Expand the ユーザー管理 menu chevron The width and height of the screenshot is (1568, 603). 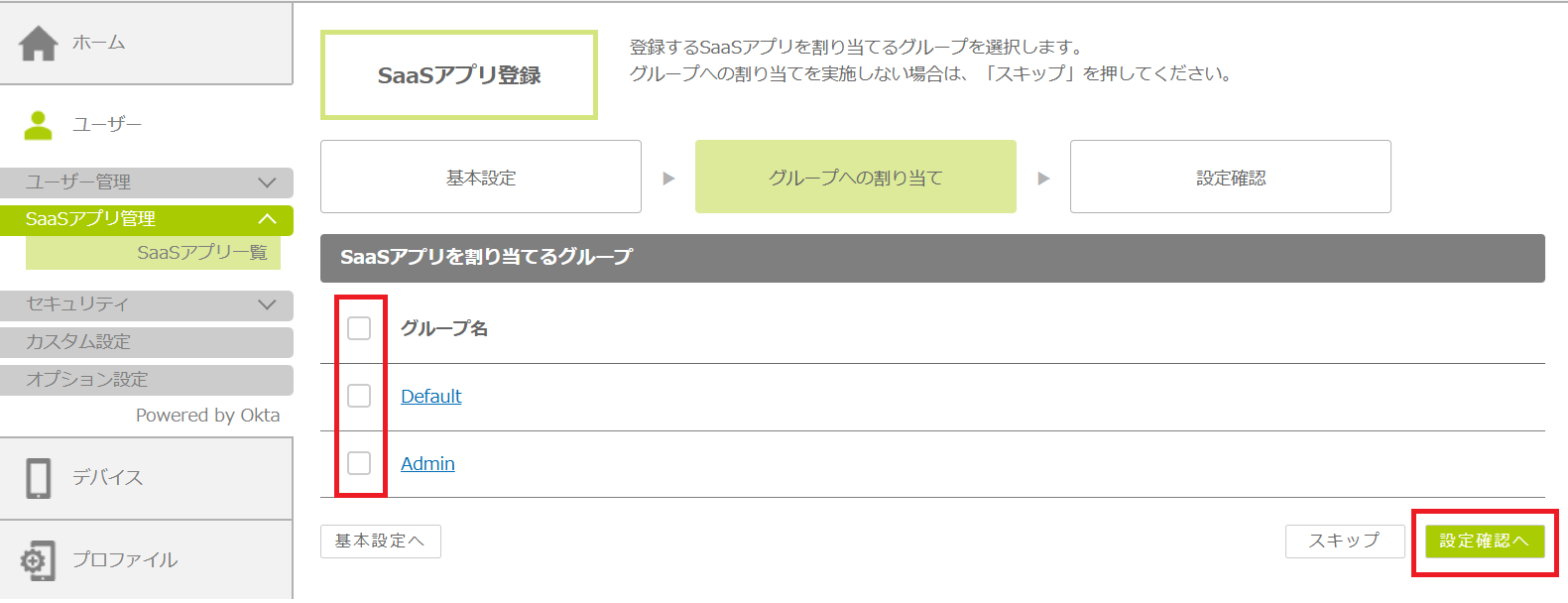point(267,182)
